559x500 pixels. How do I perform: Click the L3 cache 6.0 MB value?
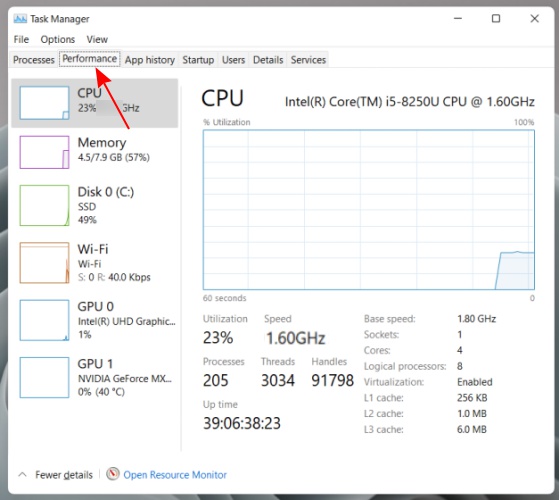(x=472, y=429)
